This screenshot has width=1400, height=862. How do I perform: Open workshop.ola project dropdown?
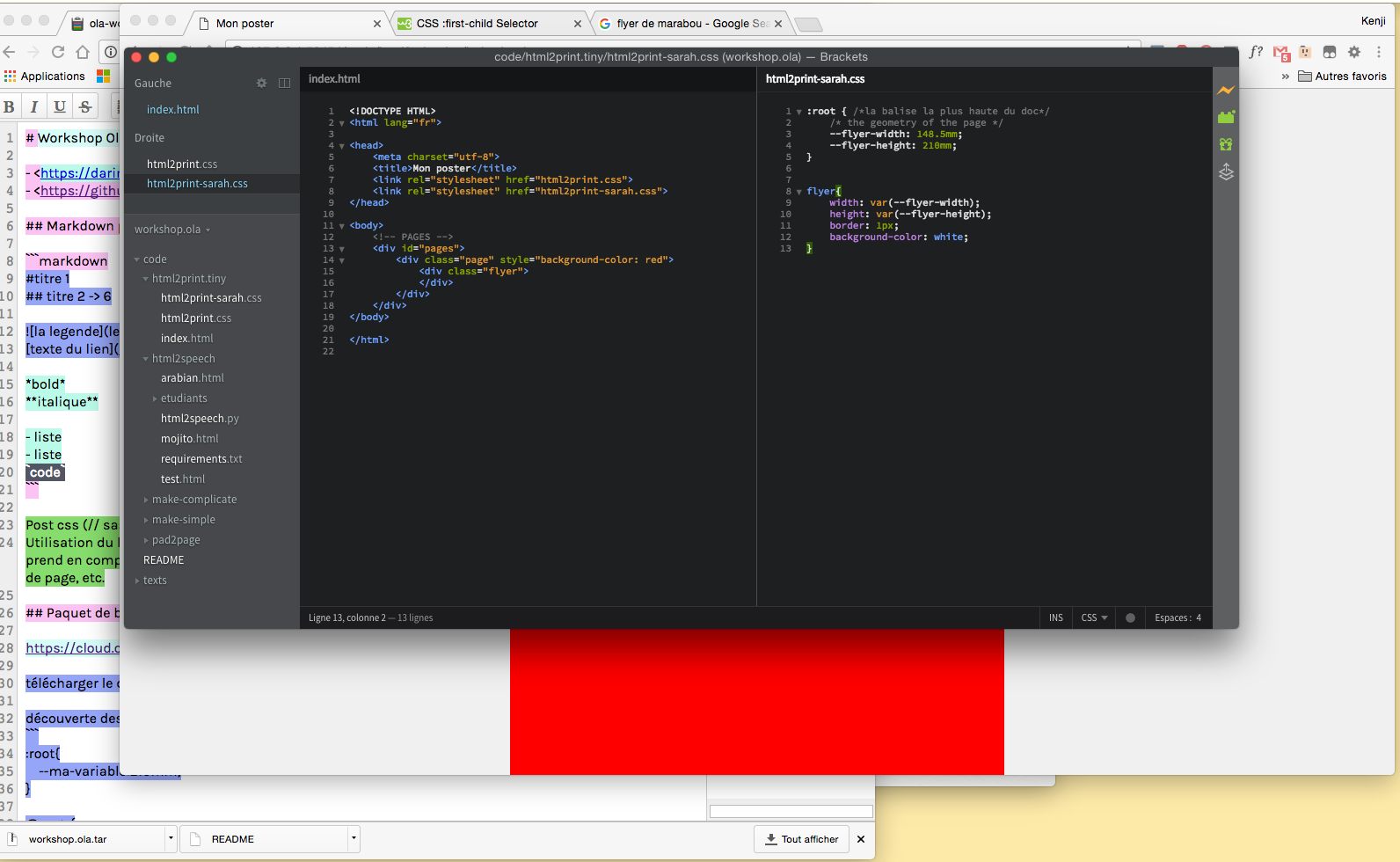coord(172,230)
